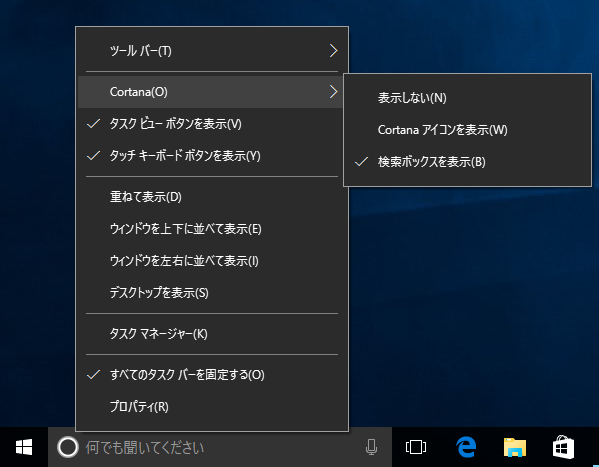
Task: Open the Windows Store taskbar icon
Action: [563, 447]
